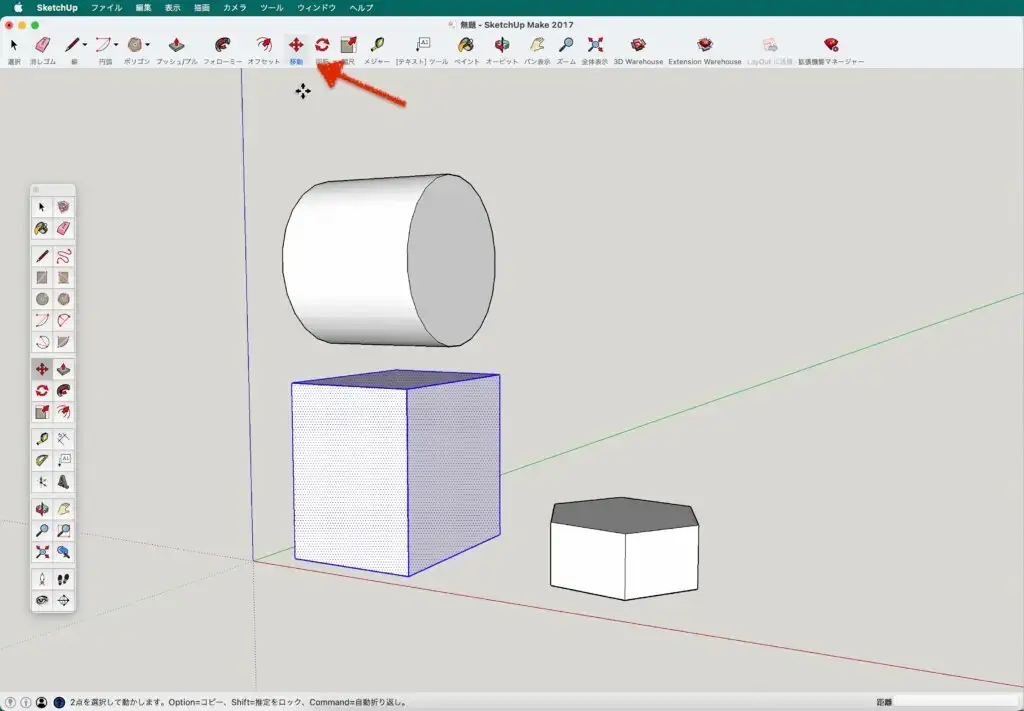Choose the Rotated Rectangle tool in floating palette
Image resolution: width=1024 pixels, height=711 pixels.
[x=63, y=277]
